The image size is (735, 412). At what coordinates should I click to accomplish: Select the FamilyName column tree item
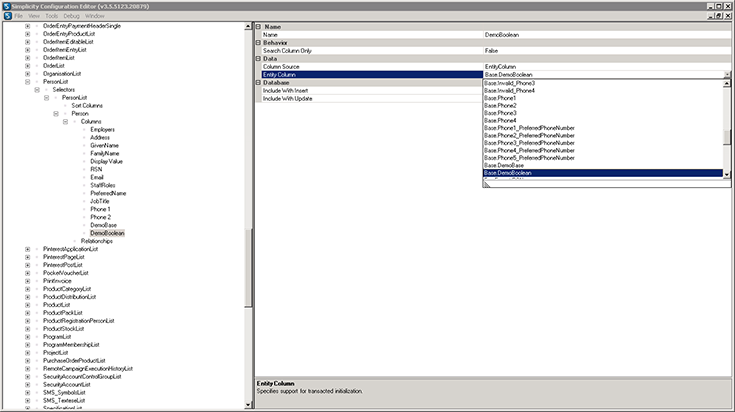105,153
